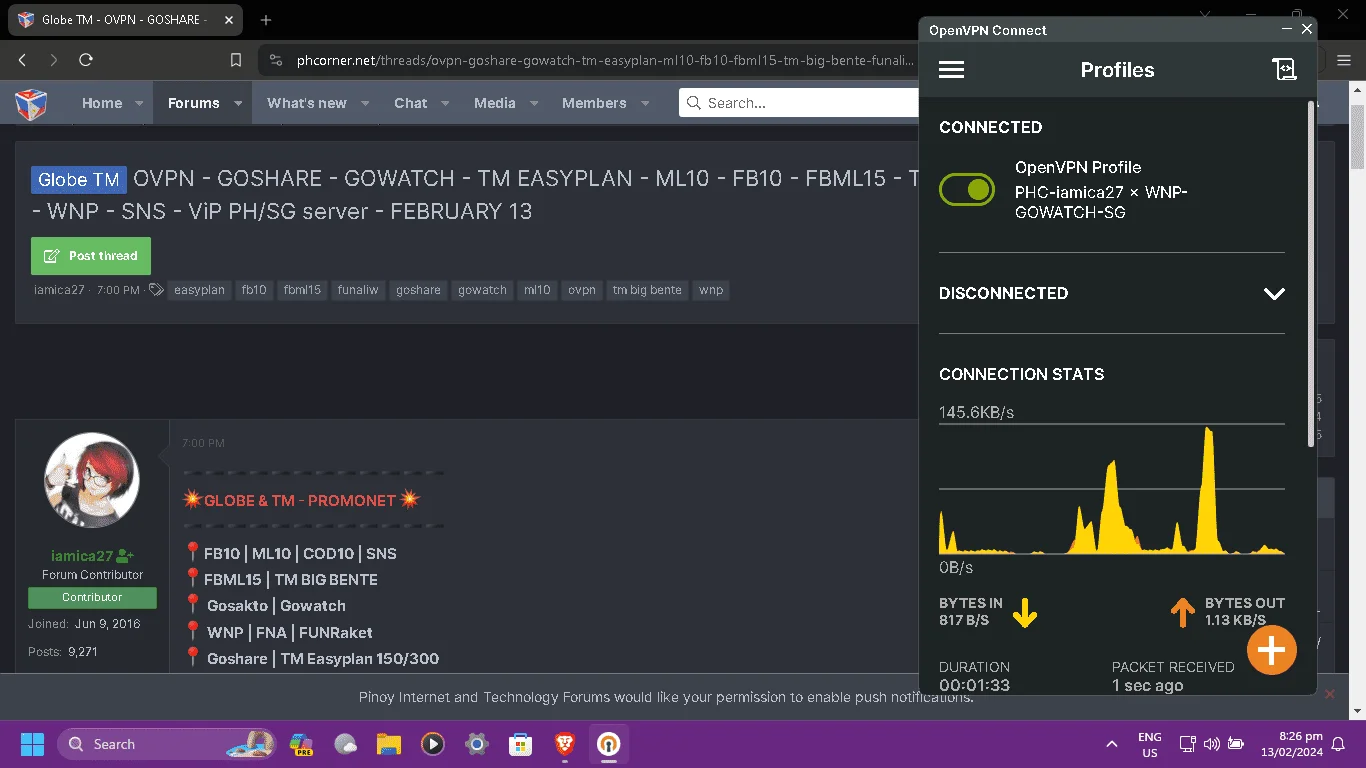The image size is (1366, 768).
Task: Click the 7:00 PM post timestamp
Action: tap(203, 443)
